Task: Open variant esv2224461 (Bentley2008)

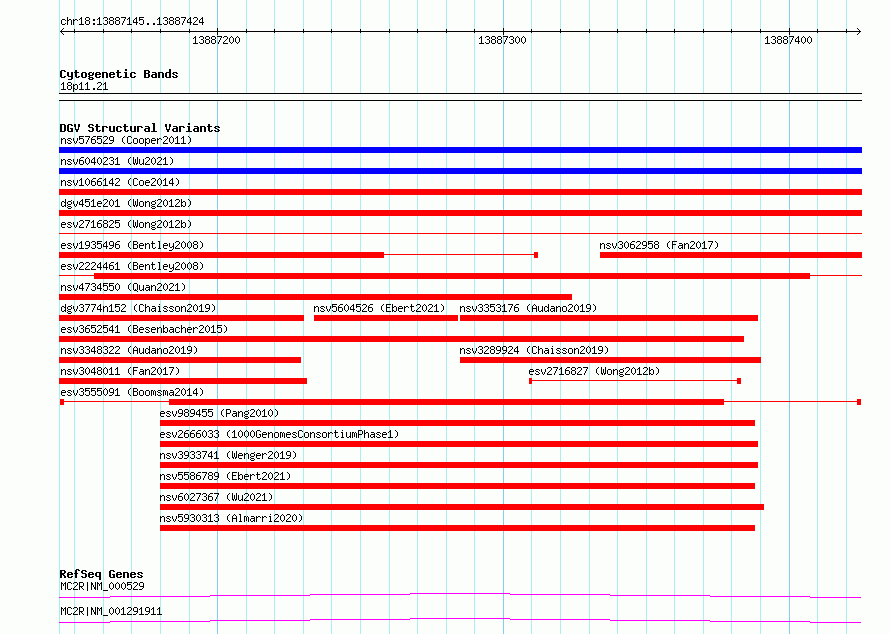Action: point(132,266)
